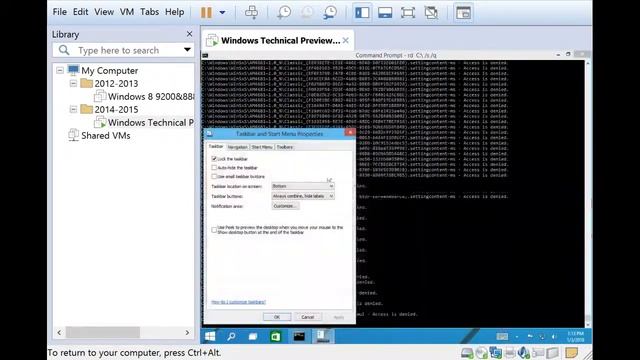Toggle the library sidebar view icon
640x360 pixels.
pos(362,13)
